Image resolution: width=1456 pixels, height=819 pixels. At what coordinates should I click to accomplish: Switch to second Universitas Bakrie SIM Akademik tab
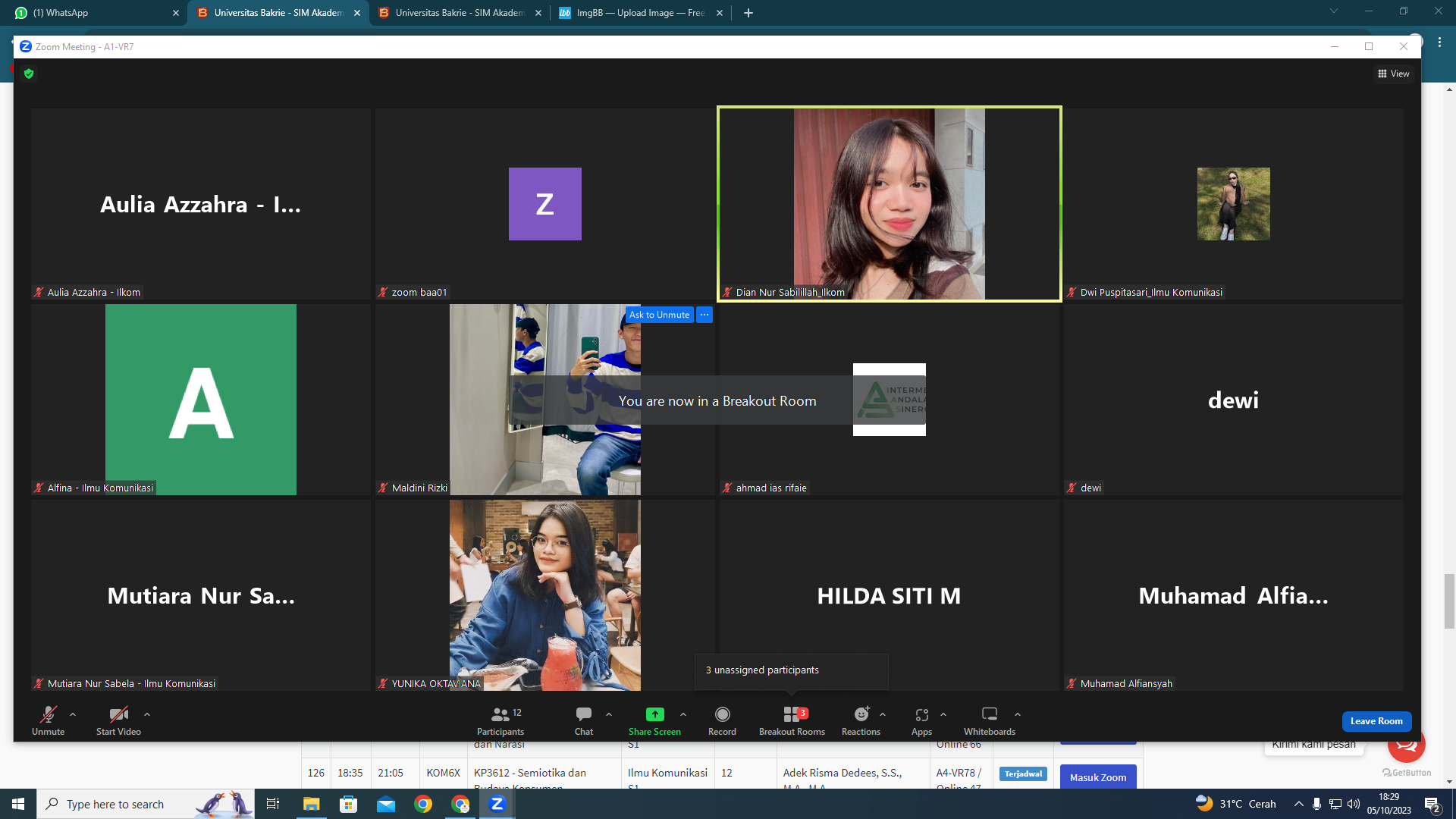[460, 13]
